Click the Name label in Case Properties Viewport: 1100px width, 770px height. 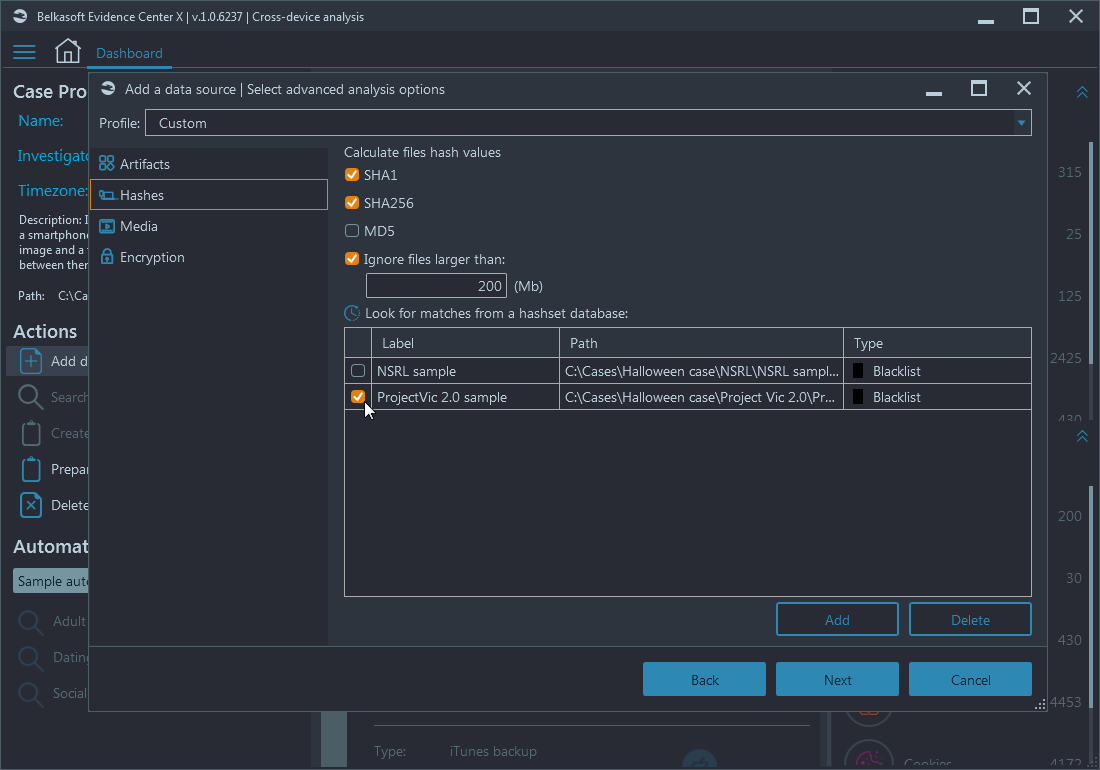41,121
